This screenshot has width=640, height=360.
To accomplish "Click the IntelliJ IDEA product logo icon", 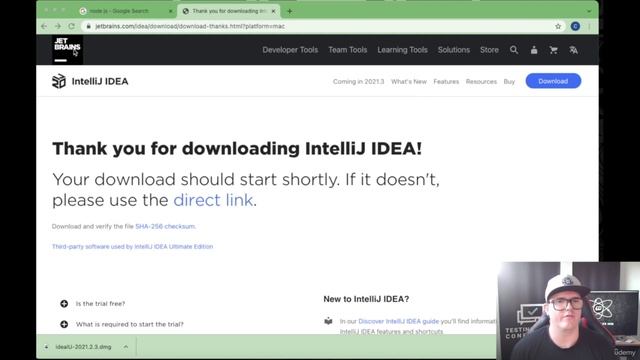I will [x=59, y=81].
